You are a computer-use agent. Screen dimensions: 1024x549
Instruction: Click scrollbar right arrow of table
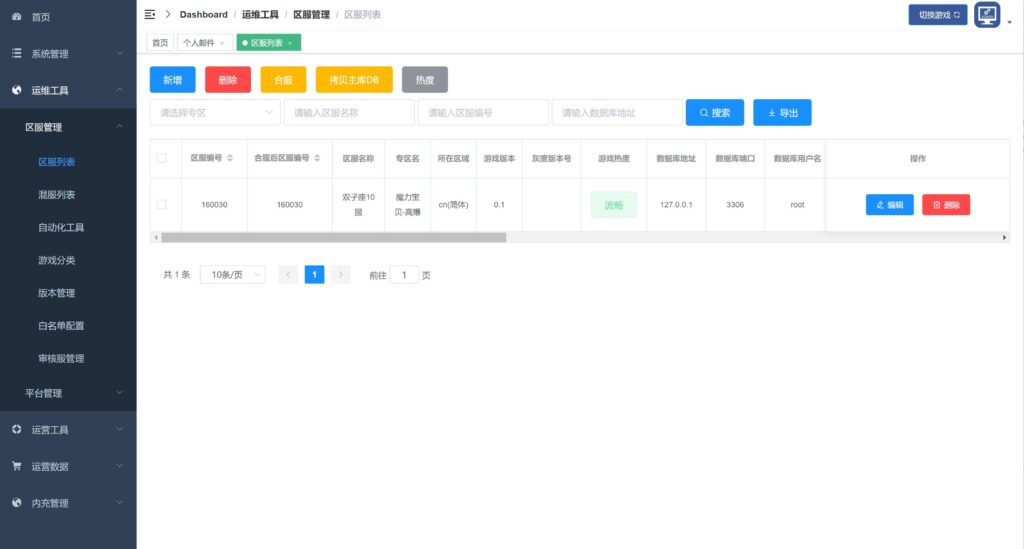tap(1004, 238)
